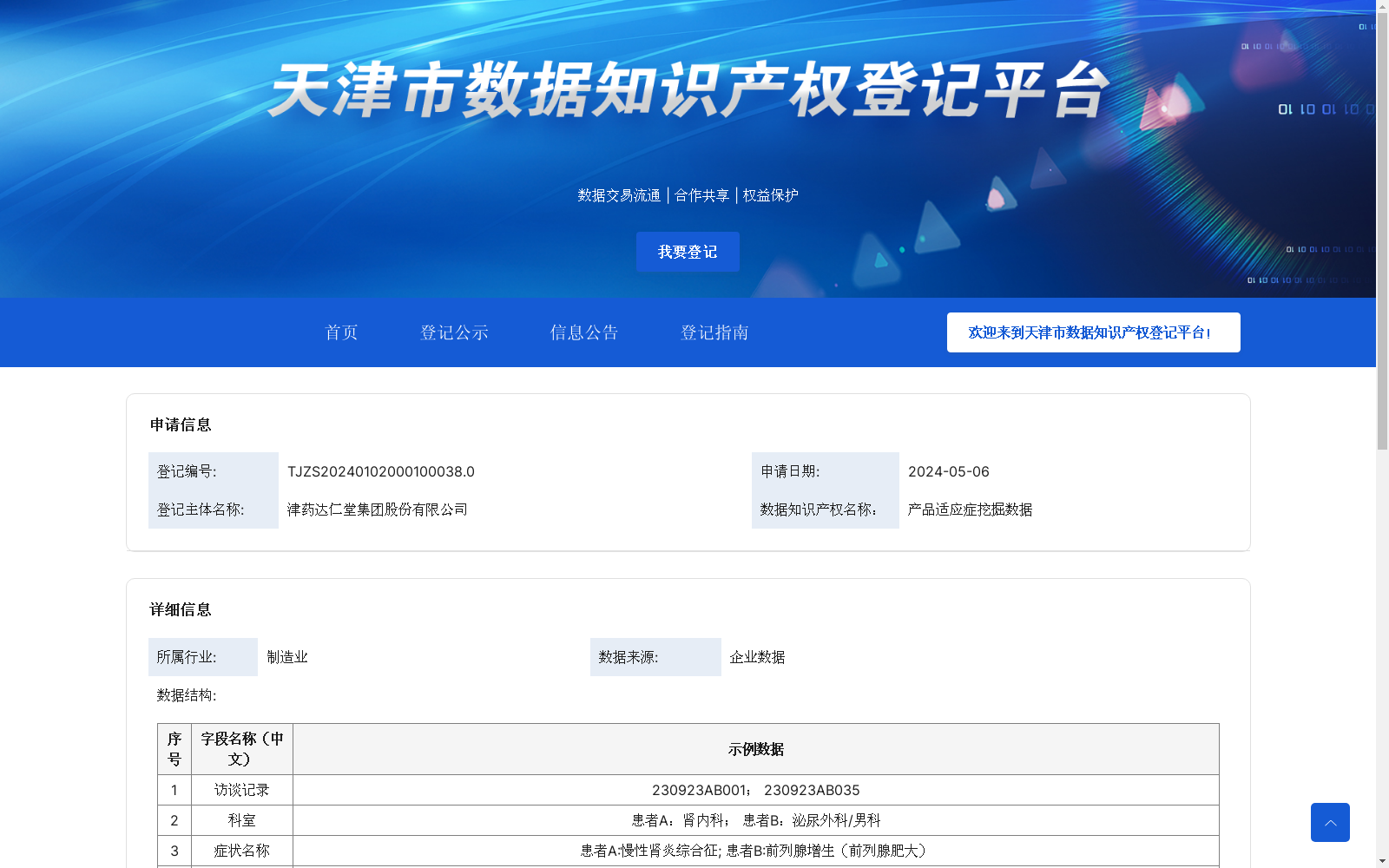Screen dimensions: 1389x868
Task: Click cell with 患者A:慢性肾炎综合征
Action: pos(756,851)
